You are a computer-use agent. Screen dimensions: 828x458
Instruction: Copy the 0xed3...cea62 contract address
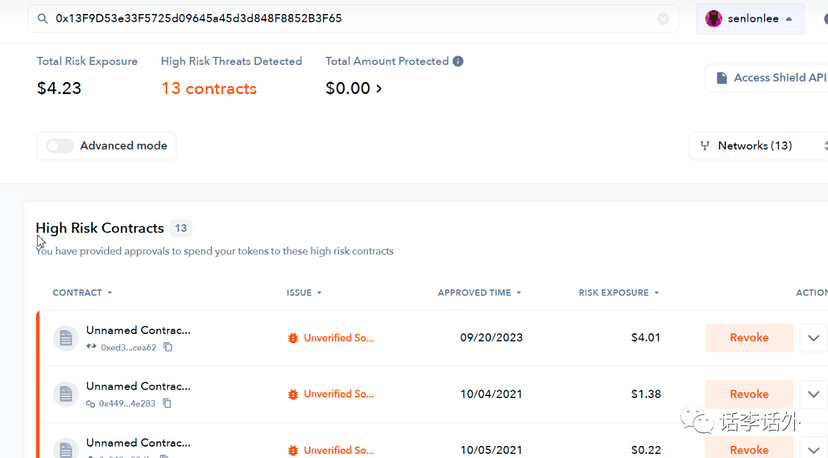pyautogui.click(x=168, y=347)
